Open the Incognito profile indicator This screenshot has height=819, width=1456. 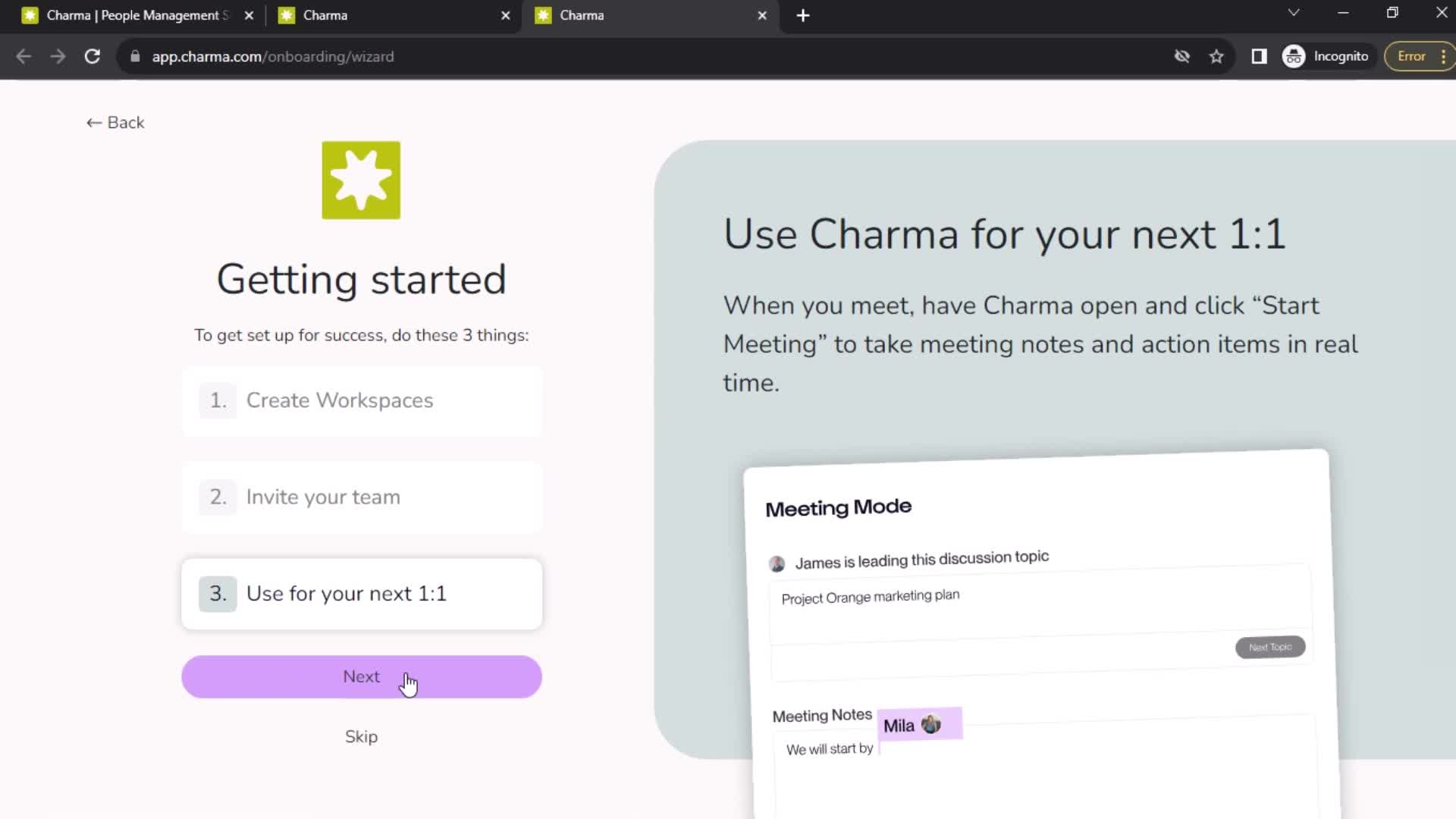pyautogui.click(x=1326, y=56)
